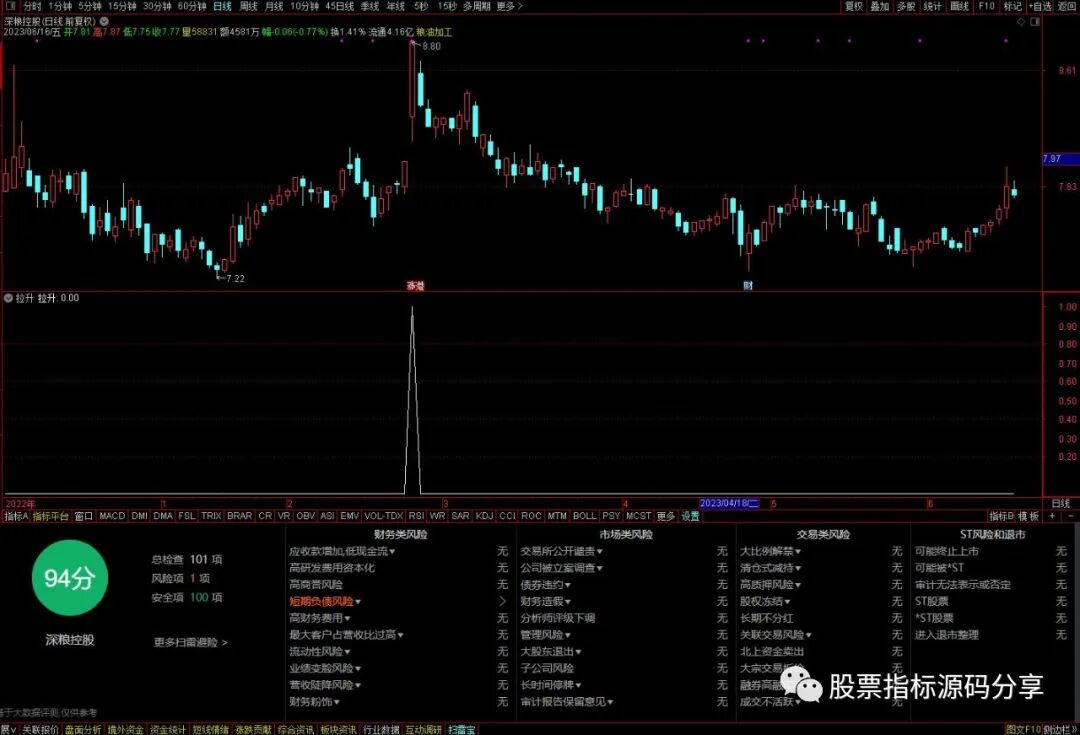Open the 板块资讯 bottom tab
This screenshot has height=735, width=1080.
[x=338, y=729]
